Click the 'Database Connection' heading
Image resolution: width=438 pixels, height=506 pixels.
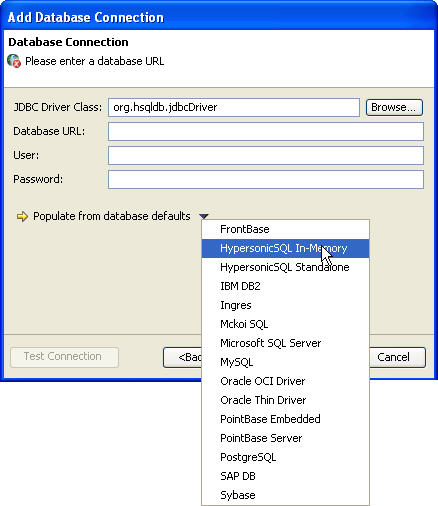(x=68, y=42)
